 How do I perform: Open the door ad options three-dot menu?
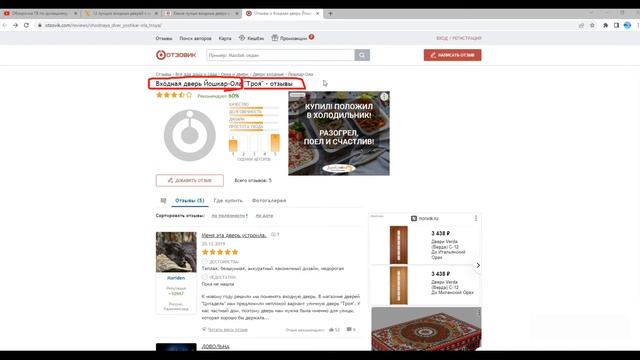(x=476, y=218)
